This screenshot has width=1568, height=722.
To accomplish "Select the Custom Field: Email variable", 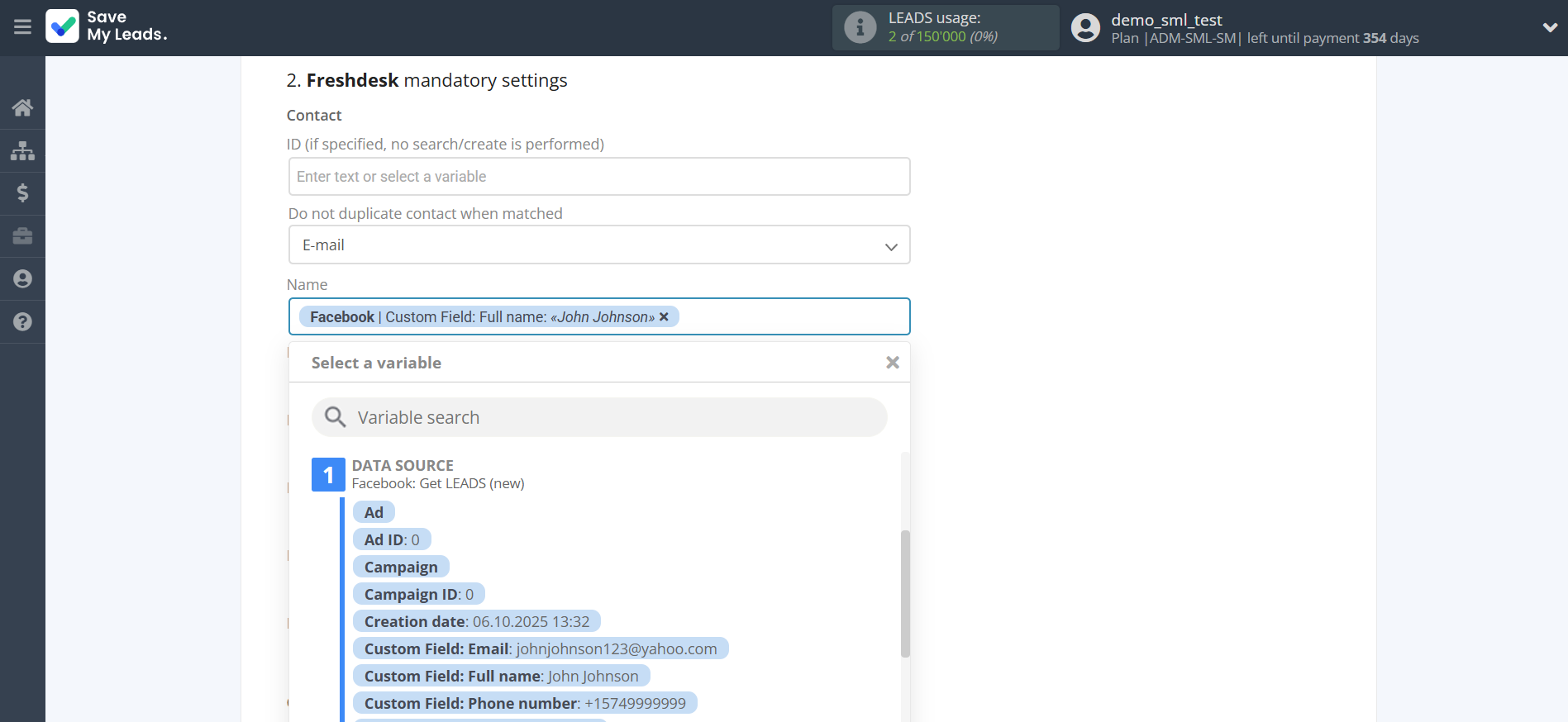I will 540,648.
